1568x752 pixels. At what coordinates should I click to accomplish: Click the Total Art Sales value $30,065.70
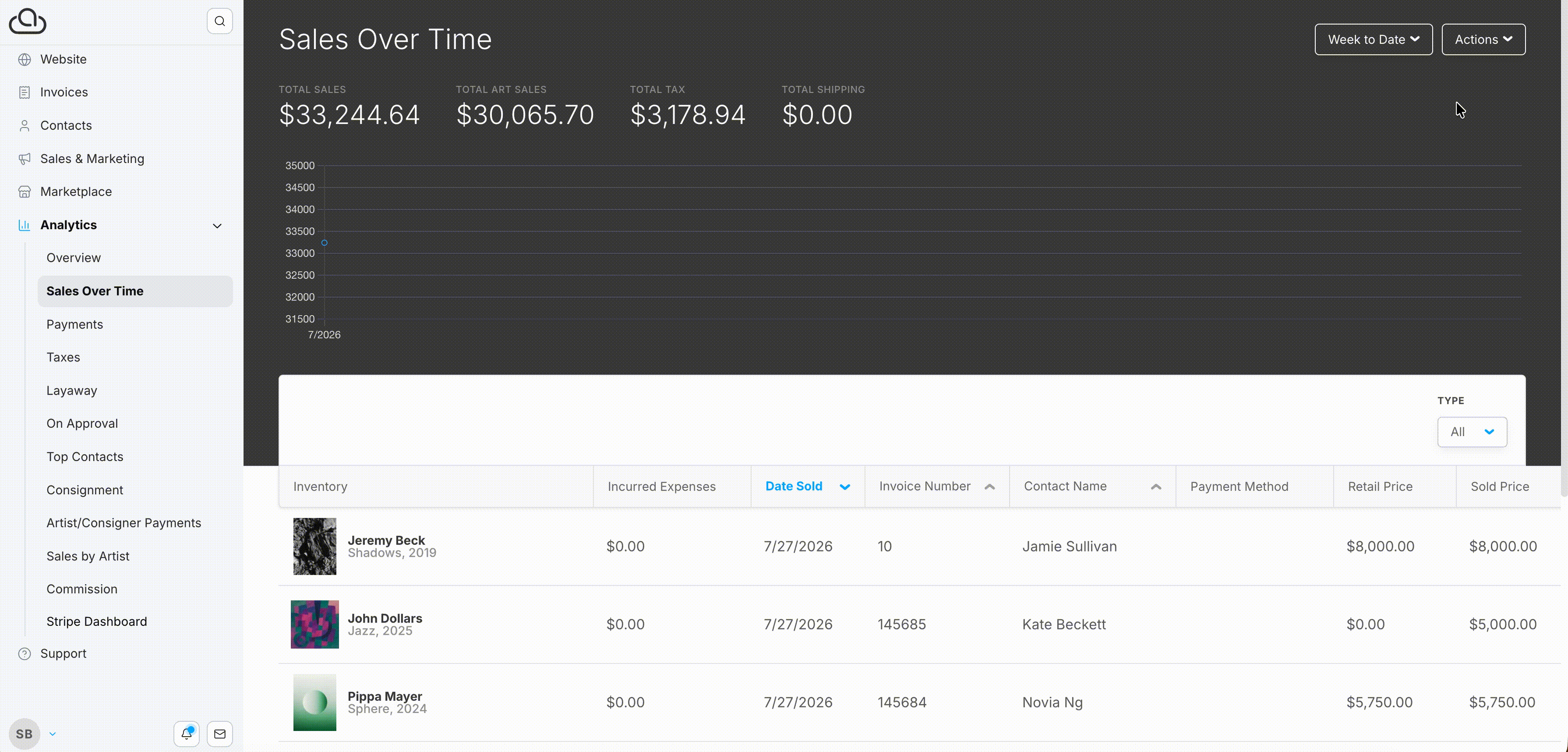(x=525, y=115)
